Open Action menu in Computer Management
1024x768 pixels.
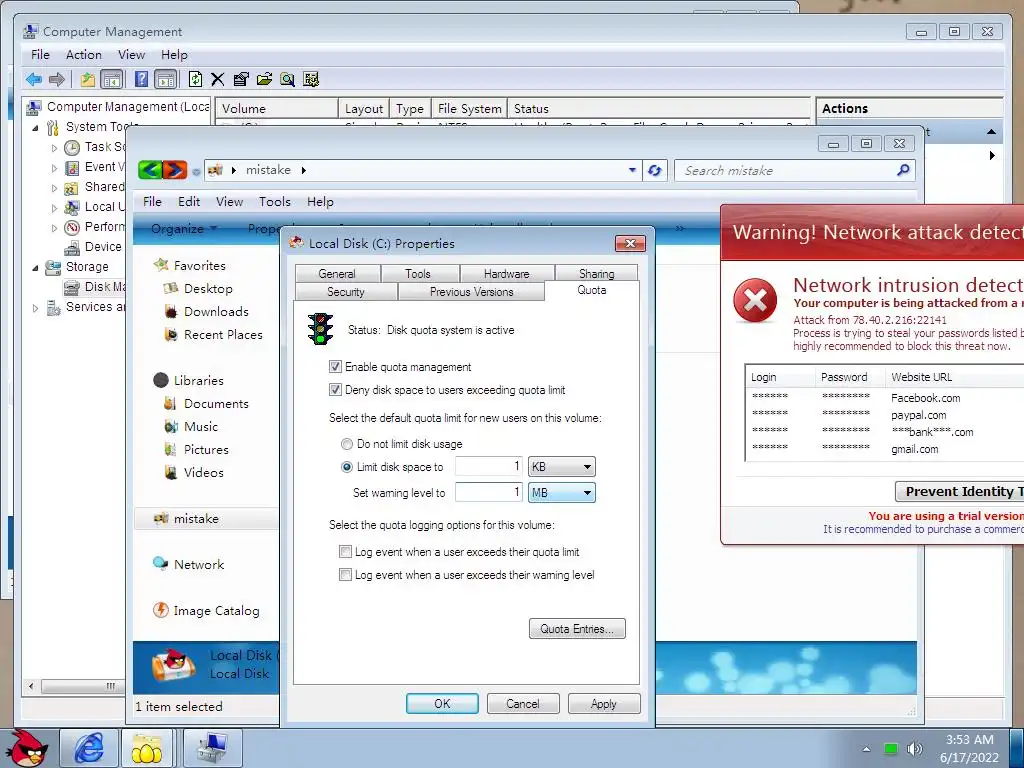tap(84, 55)
